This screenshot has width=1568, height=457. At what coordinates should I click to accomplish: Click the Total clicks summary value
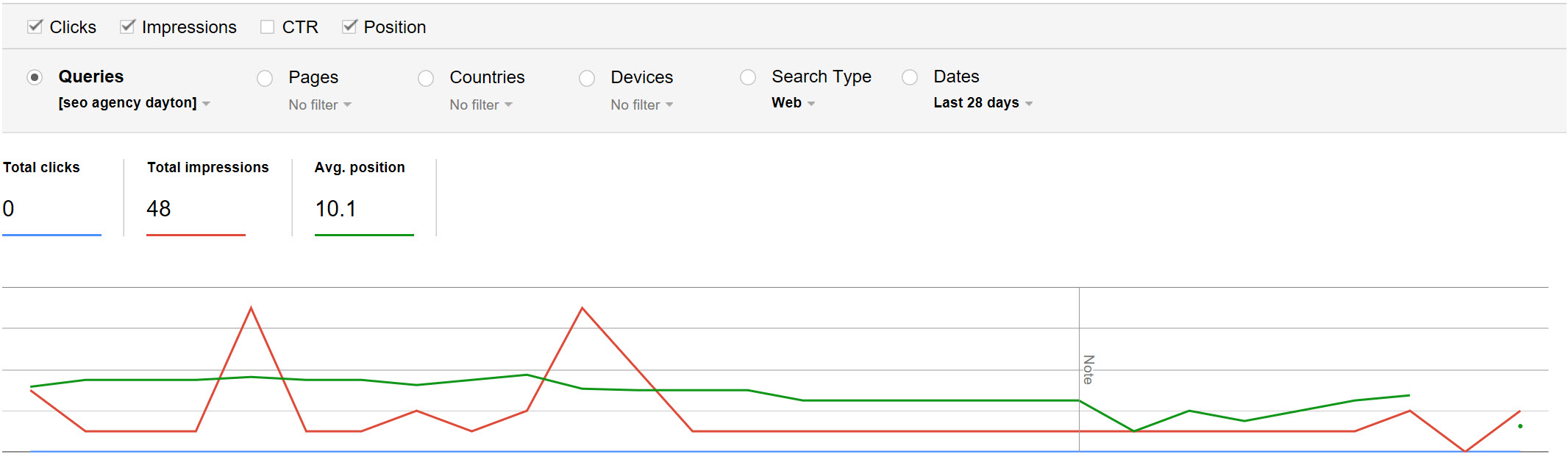[x=9, y=209]
